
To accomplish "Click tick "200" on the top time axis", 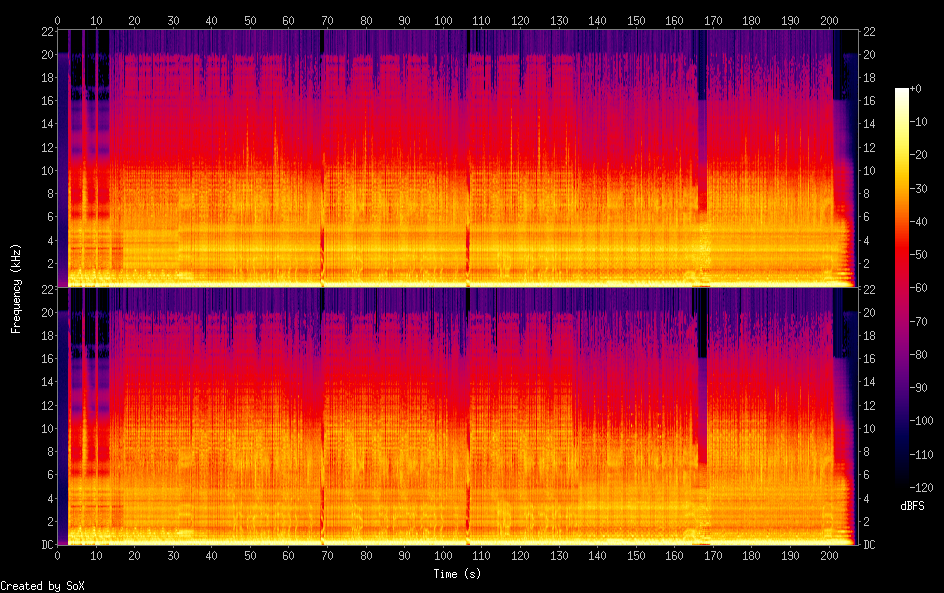I will tap(829, 20).
